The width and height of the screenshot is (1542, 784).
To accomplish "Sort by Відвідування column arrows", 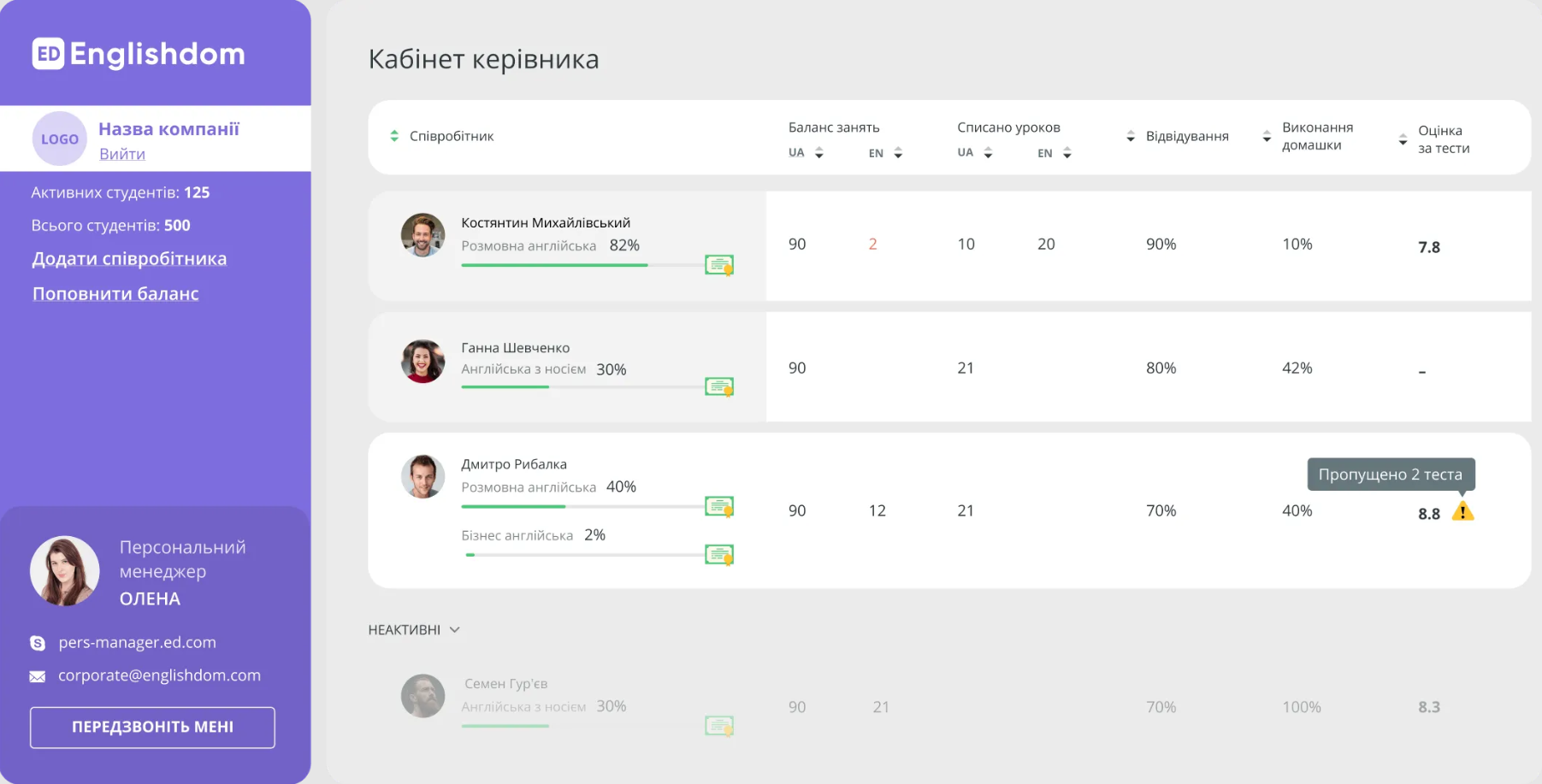I will [1131, 137].
